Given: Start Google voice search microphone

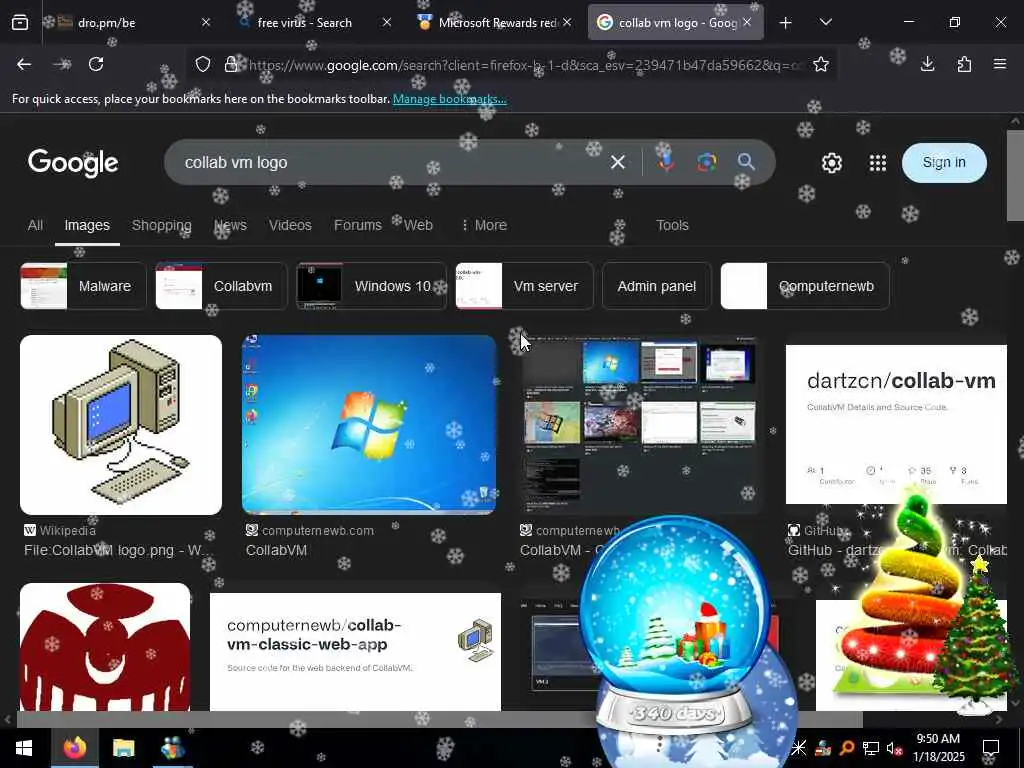Looking at the screenshot, I should tap(665, 161).
